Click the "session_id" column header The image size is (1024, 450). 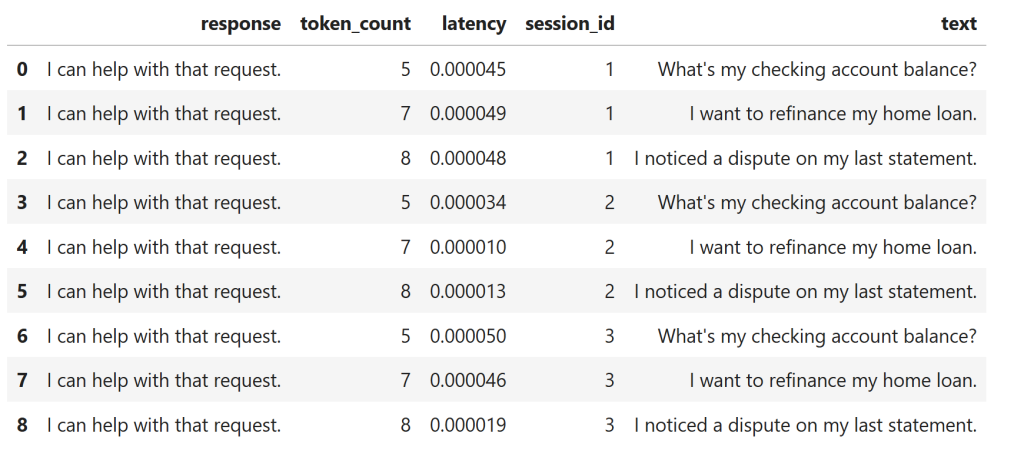click(569, 24)
